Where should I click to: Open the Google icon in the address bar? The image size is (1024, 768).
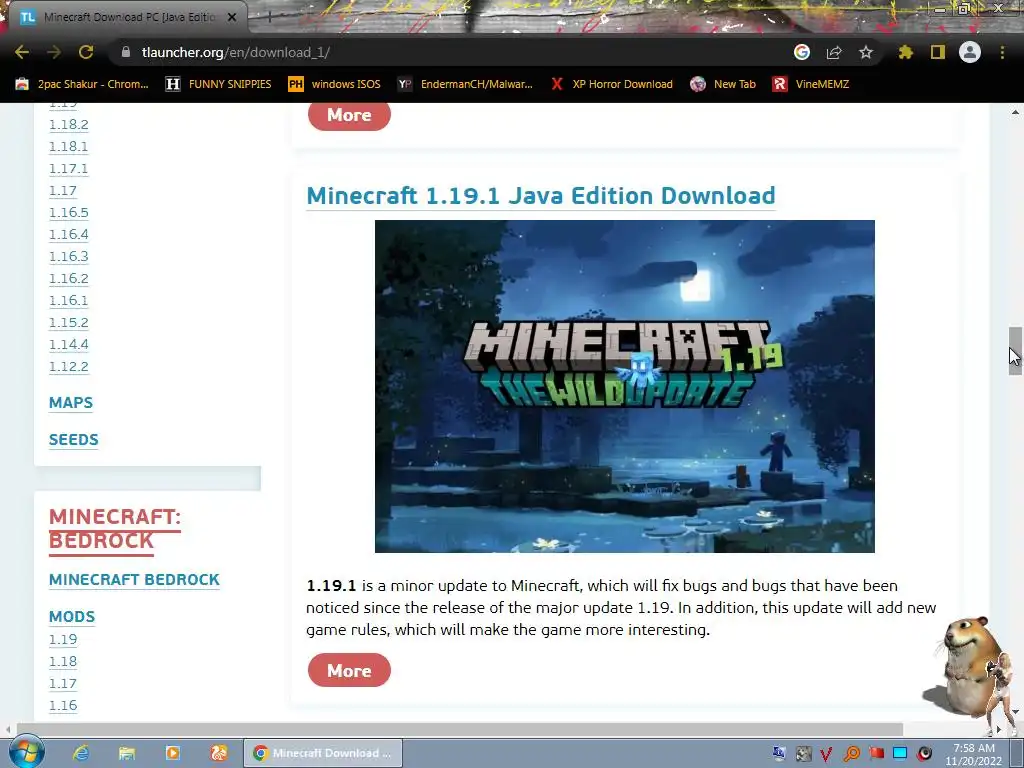[802, 52]
